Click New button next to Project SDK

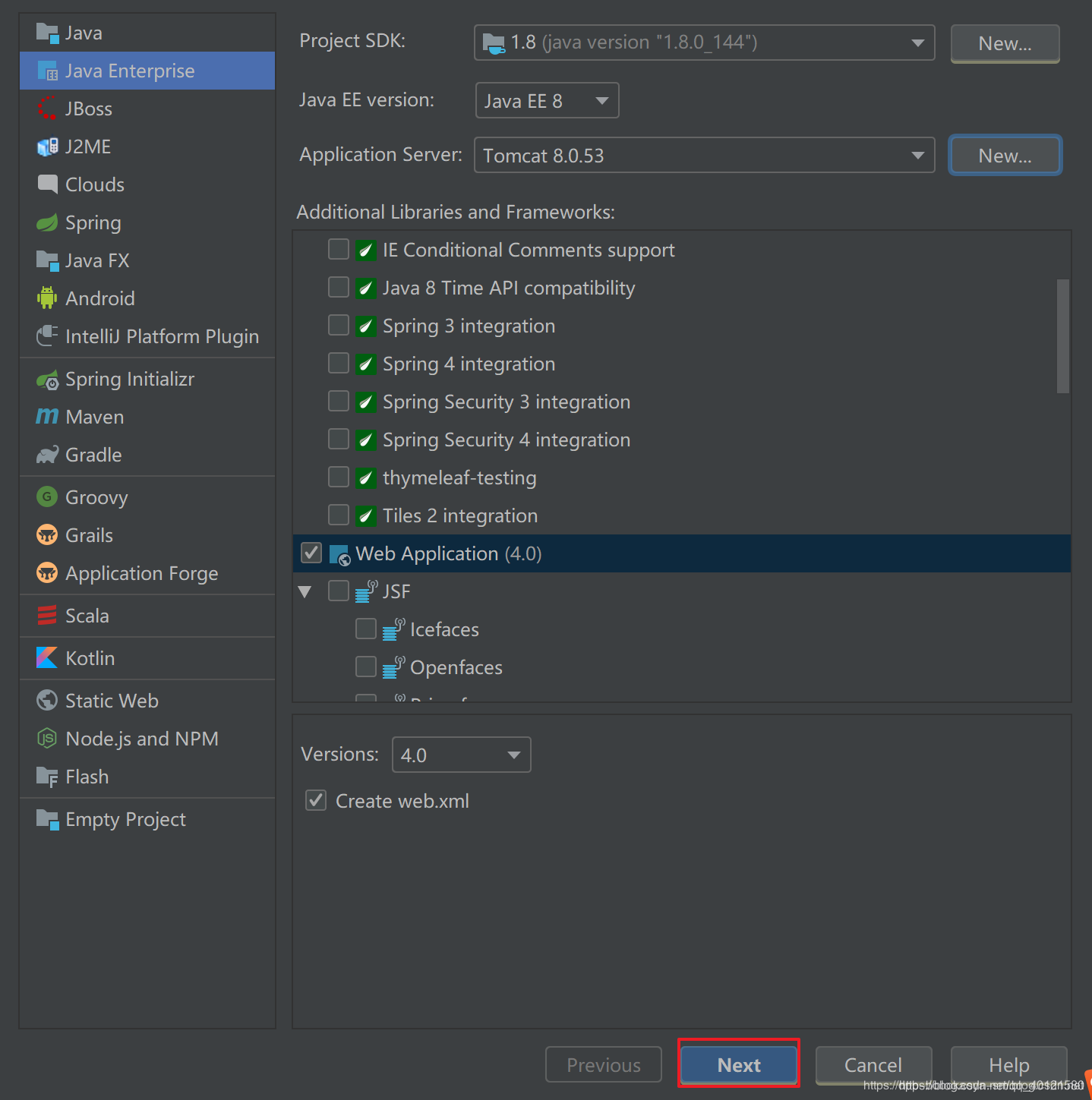[1005, 43]
